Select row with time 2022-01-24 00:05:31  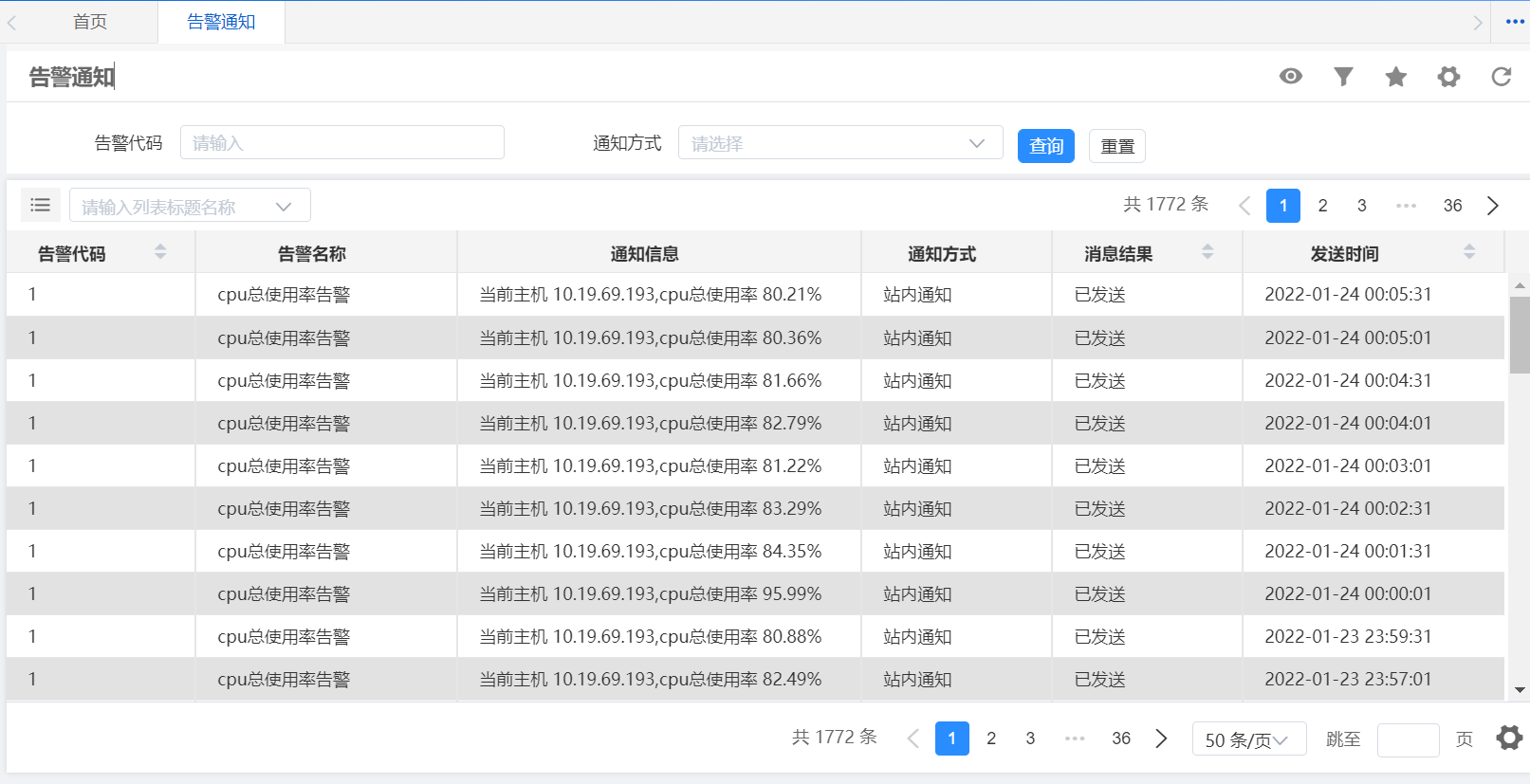[x=755, y=295]
